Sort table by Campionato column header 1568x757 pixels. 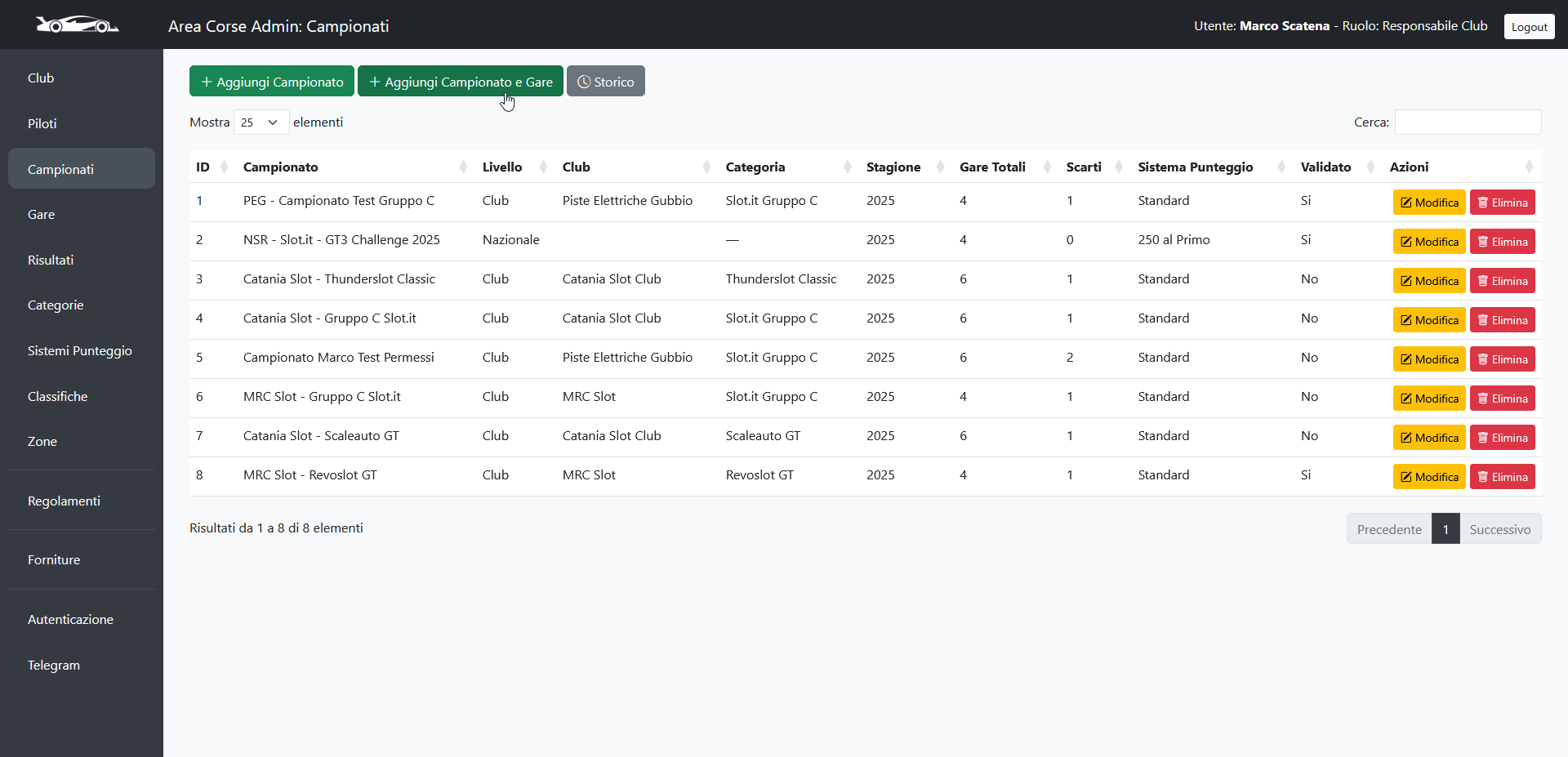tap(353, 167)
